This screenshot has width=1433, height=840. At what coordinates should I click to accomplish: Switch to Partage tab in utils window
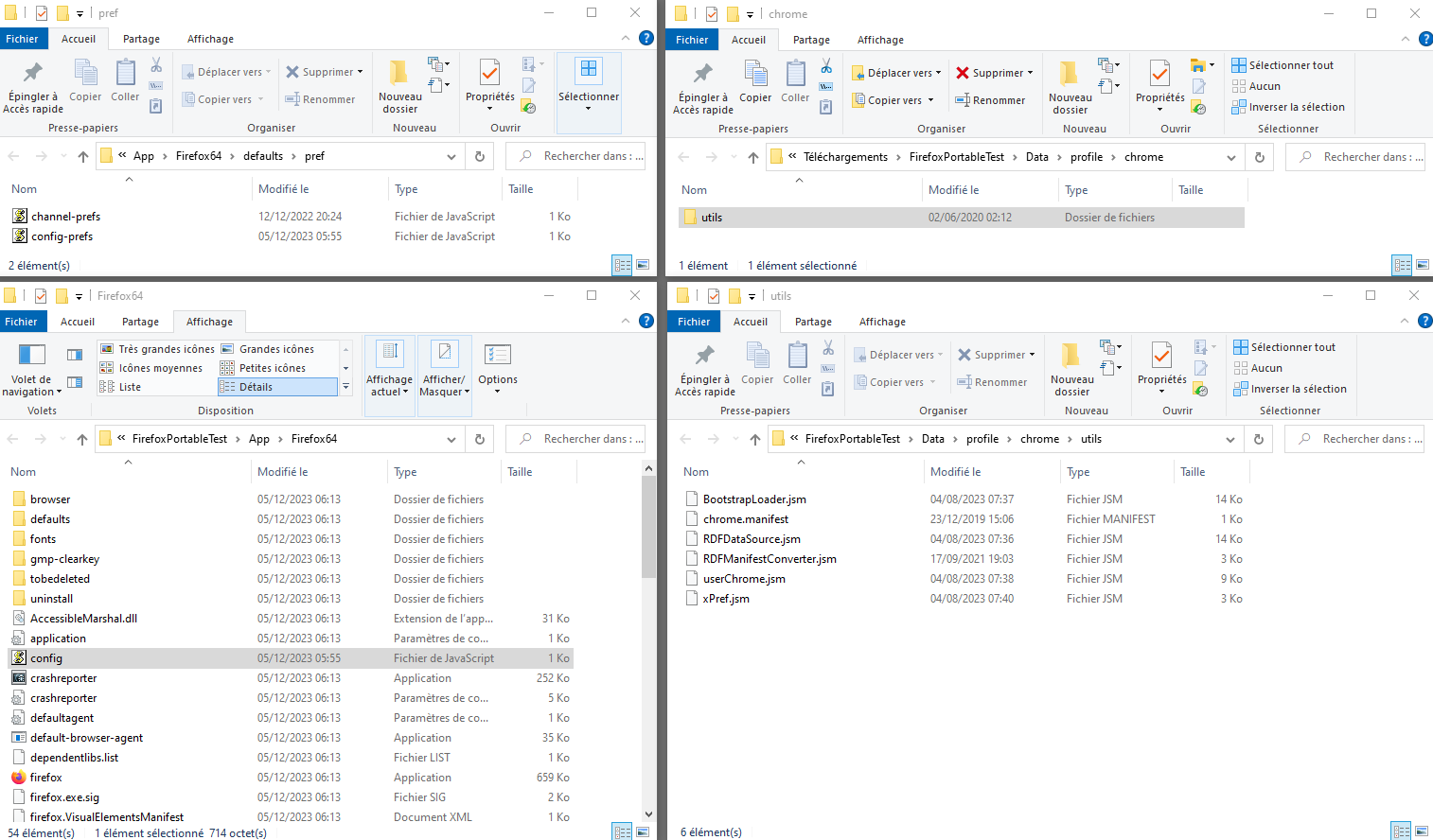[x=813, y=322]
